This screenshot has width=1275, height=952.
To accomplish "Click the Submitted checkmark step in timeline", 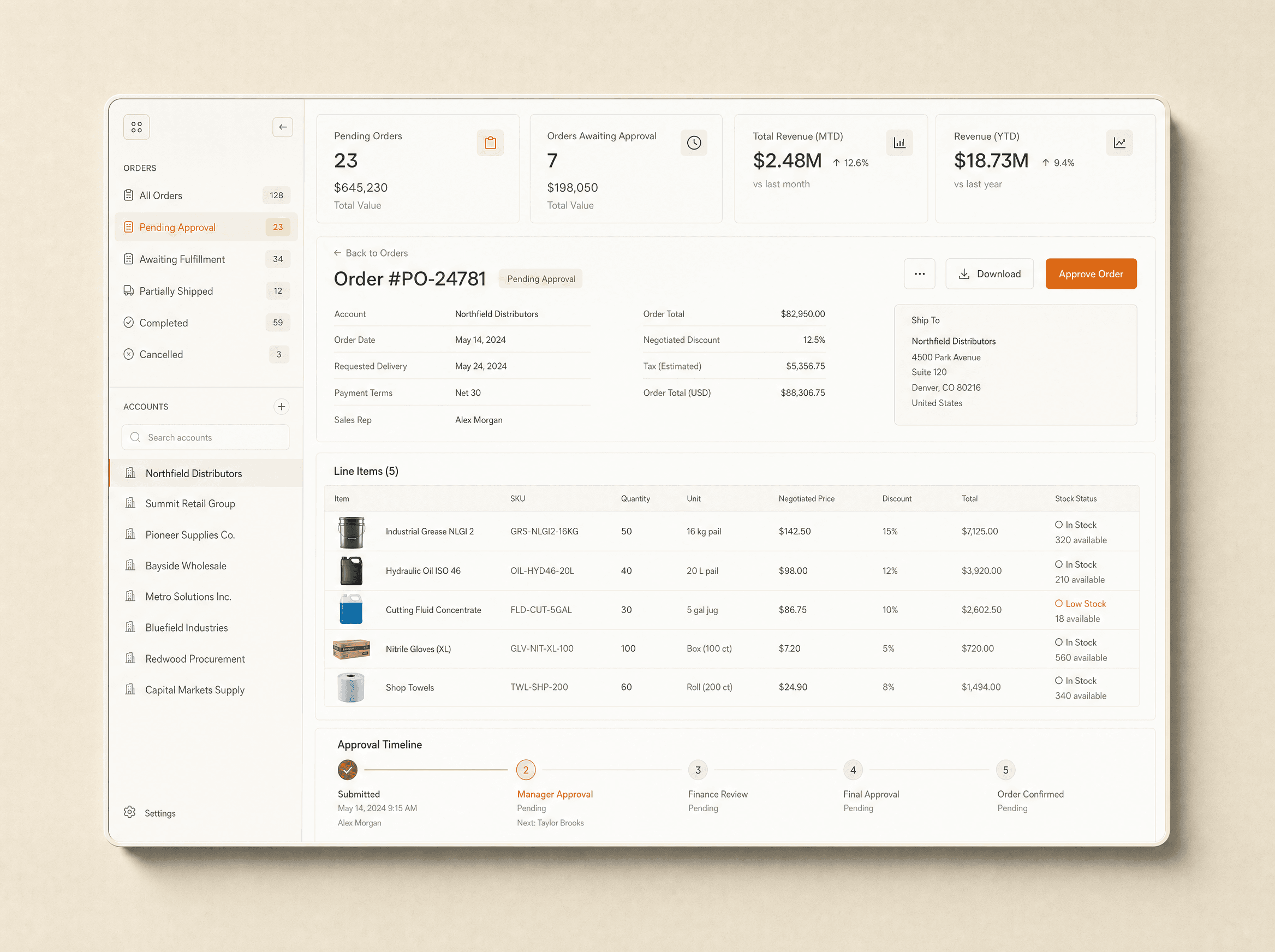I will click(348, 770).
